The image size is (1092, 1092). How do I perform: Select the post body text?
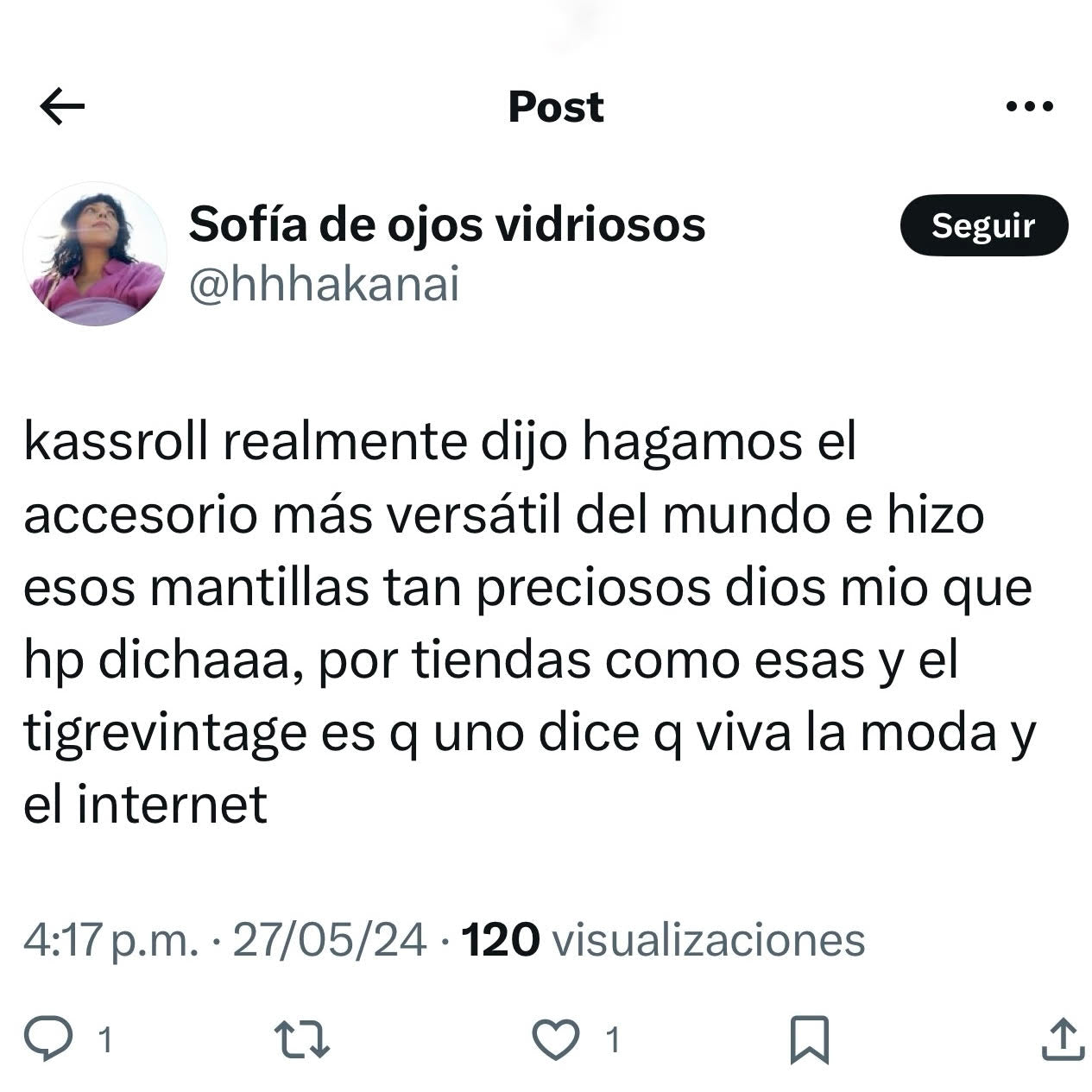pos(529,623)
